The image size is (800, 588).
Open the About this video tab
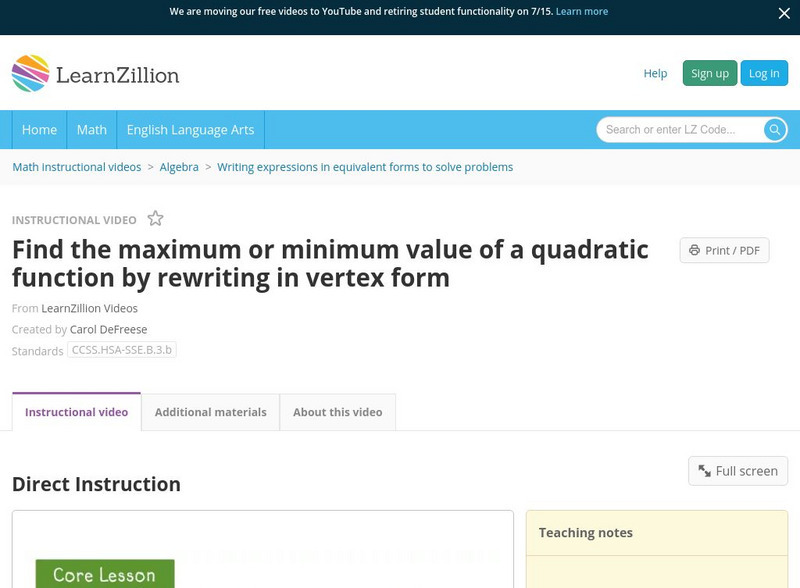coord(336,411)
